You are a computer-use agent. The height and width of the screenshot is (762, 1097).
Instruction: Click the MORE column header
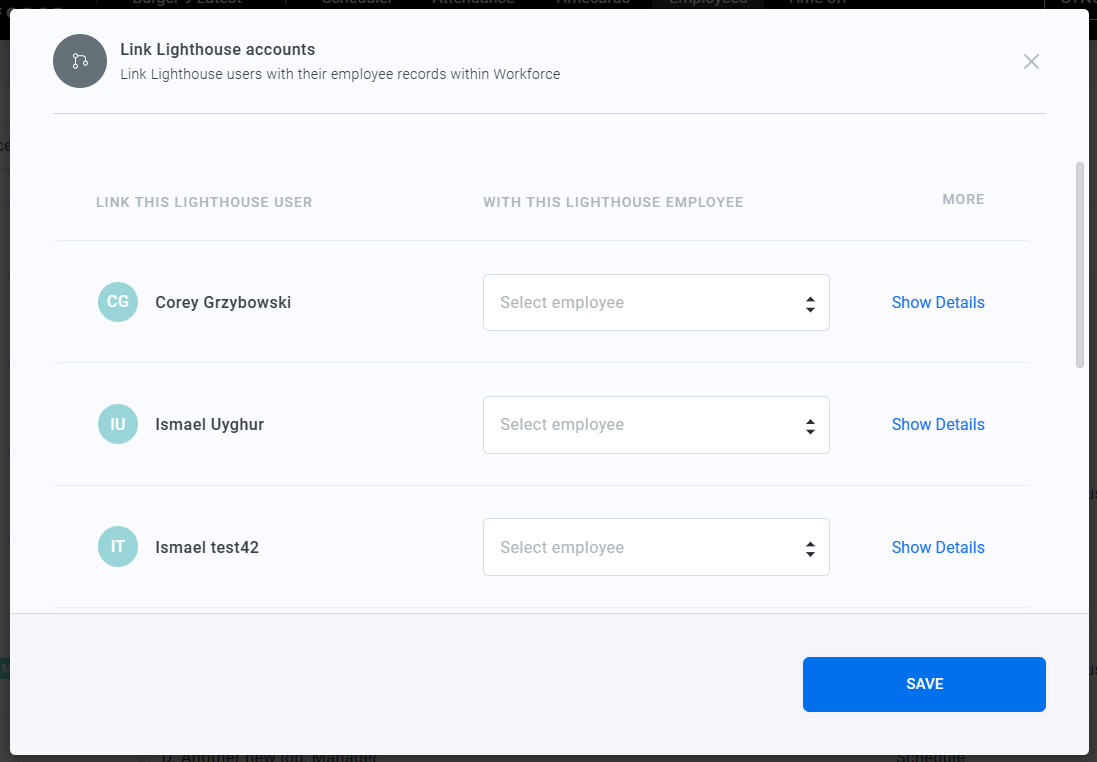pyautogui.click(x=963, y=200)
